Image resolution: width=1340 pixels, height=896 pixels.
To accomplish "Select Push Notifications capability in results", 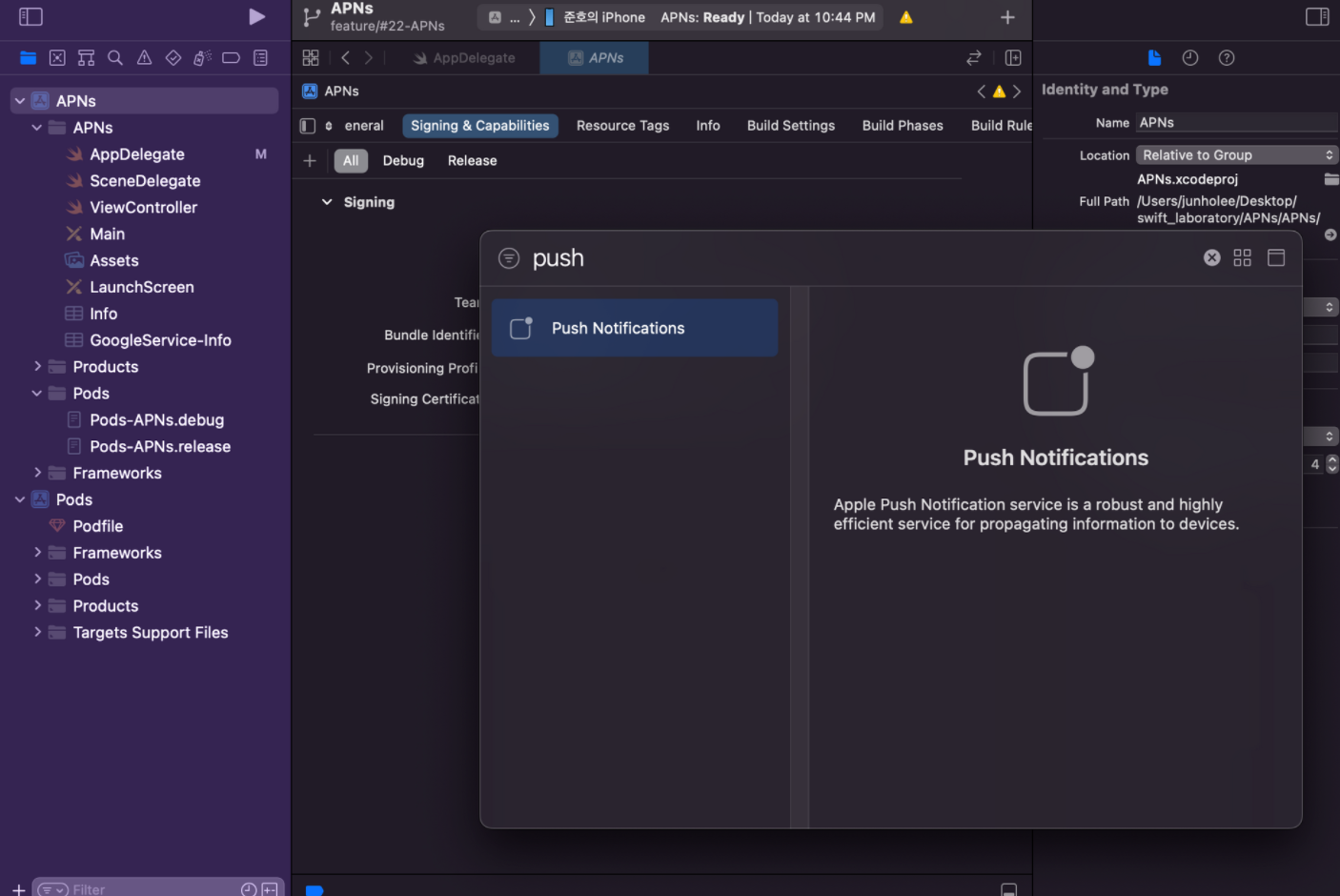I will pyautogui.click(x=635, y=328).
